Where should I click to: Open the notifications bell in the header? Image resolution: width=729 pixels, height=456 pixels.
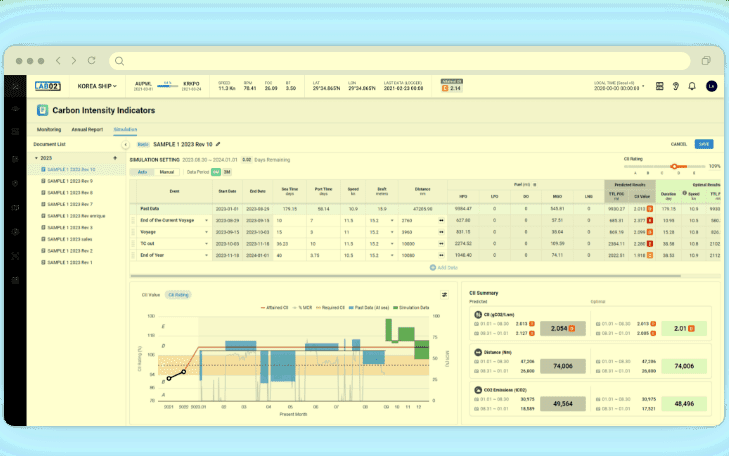point(692,87)
